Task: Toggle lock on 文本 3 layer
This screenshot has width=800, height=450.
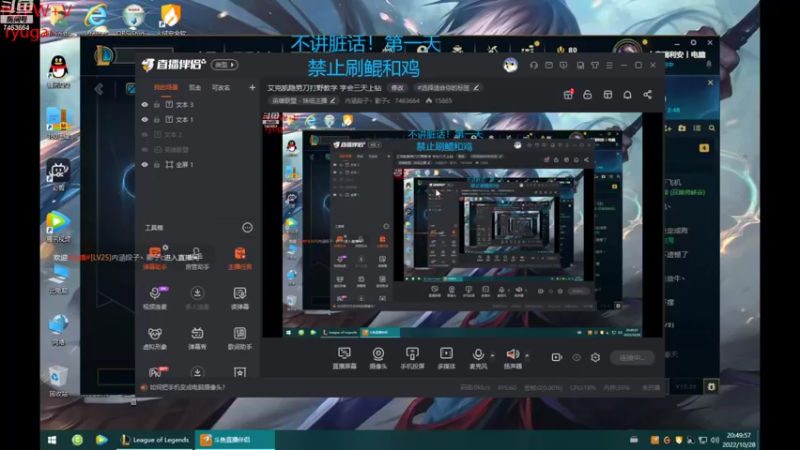Action: coord(157,105)
